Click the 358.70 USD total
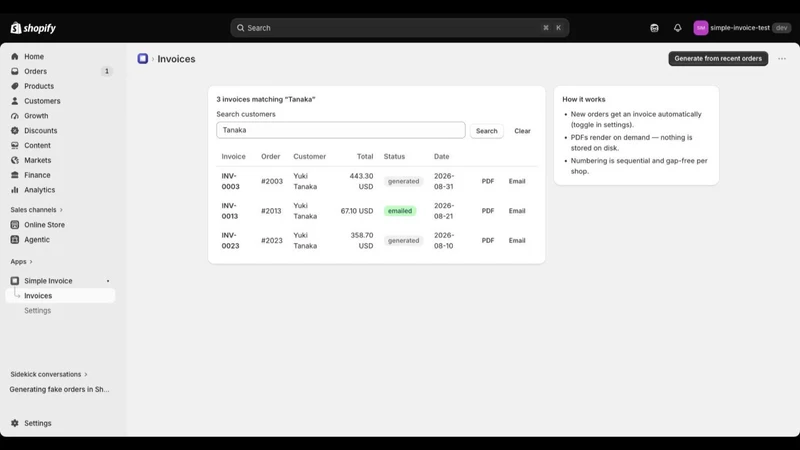 [x=362, y=240]
